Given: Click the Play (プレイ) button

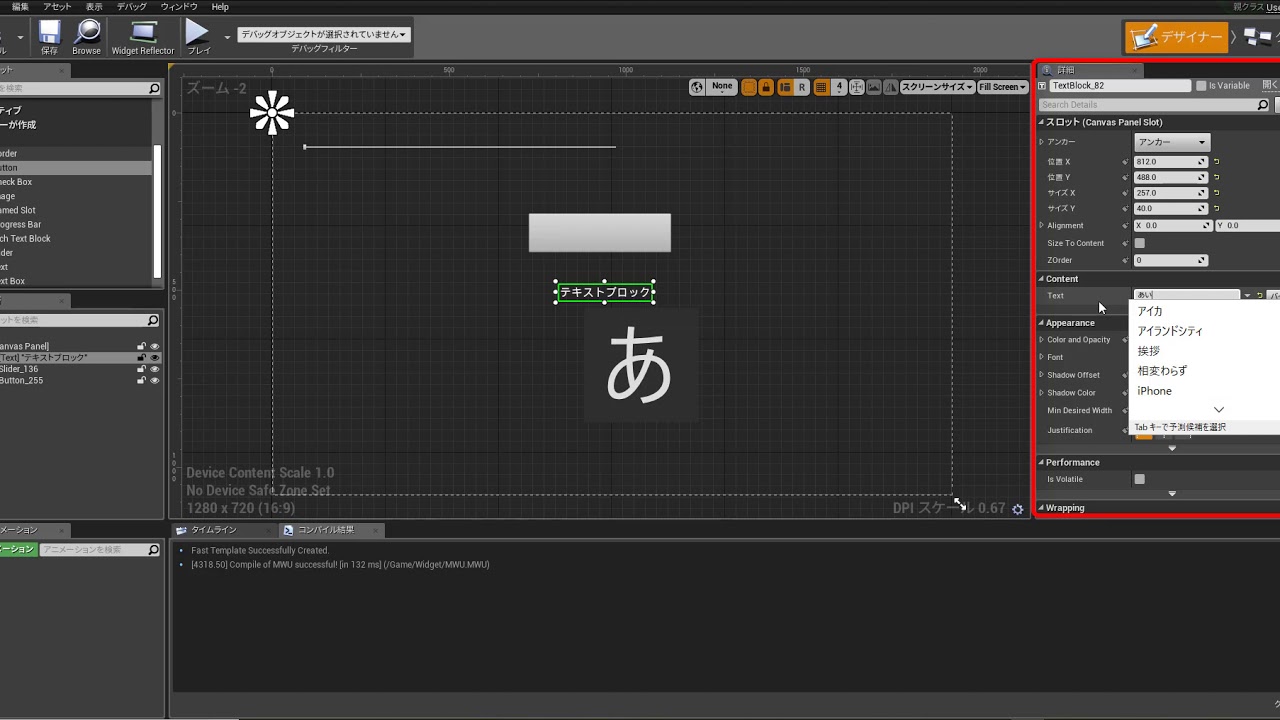Looking at the screenshot, I should click(198, 38).
